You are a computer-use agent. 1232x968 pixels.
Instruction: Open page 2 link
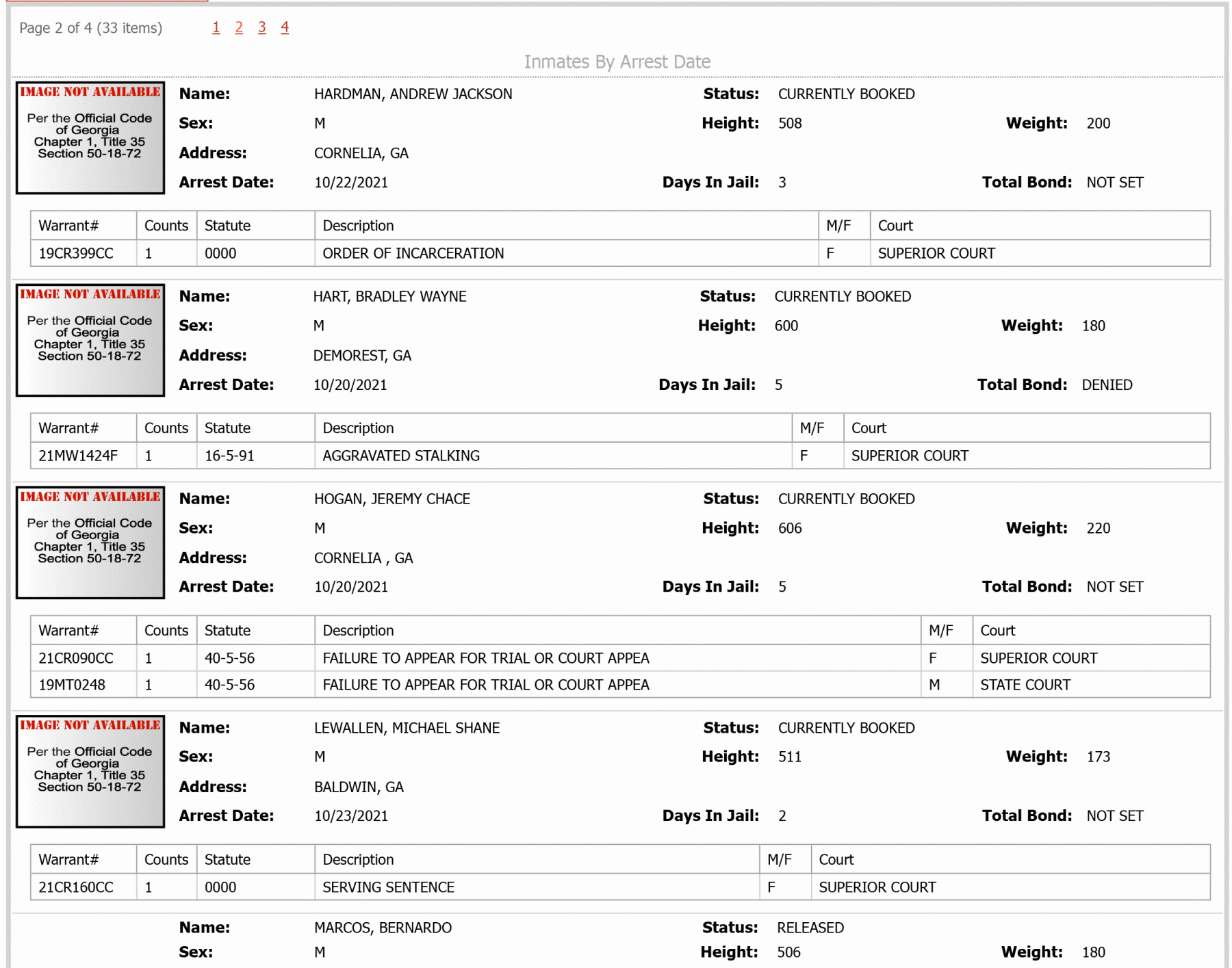[239, 27]
